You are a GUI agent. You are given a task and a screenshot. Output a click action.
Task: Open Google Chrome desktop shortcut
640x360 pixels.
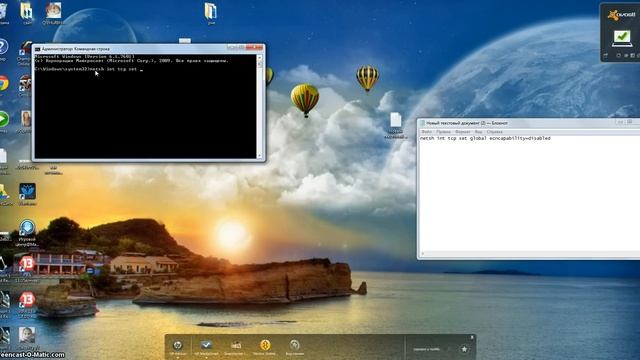tap(3, 83)
